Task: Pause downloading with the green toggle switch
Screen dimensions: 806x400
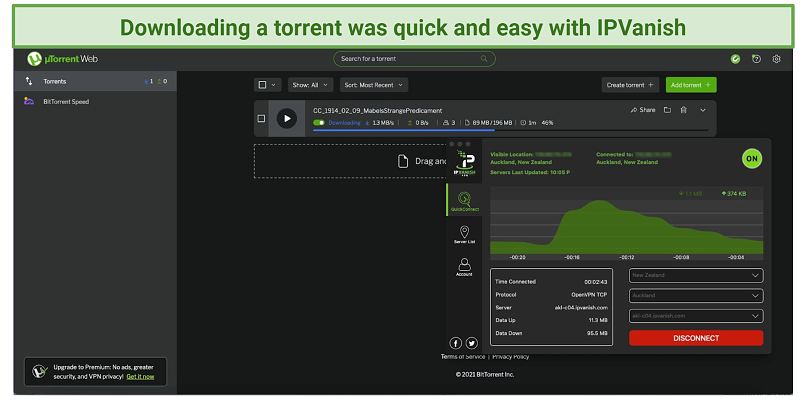Action: [x=319, y=123]
